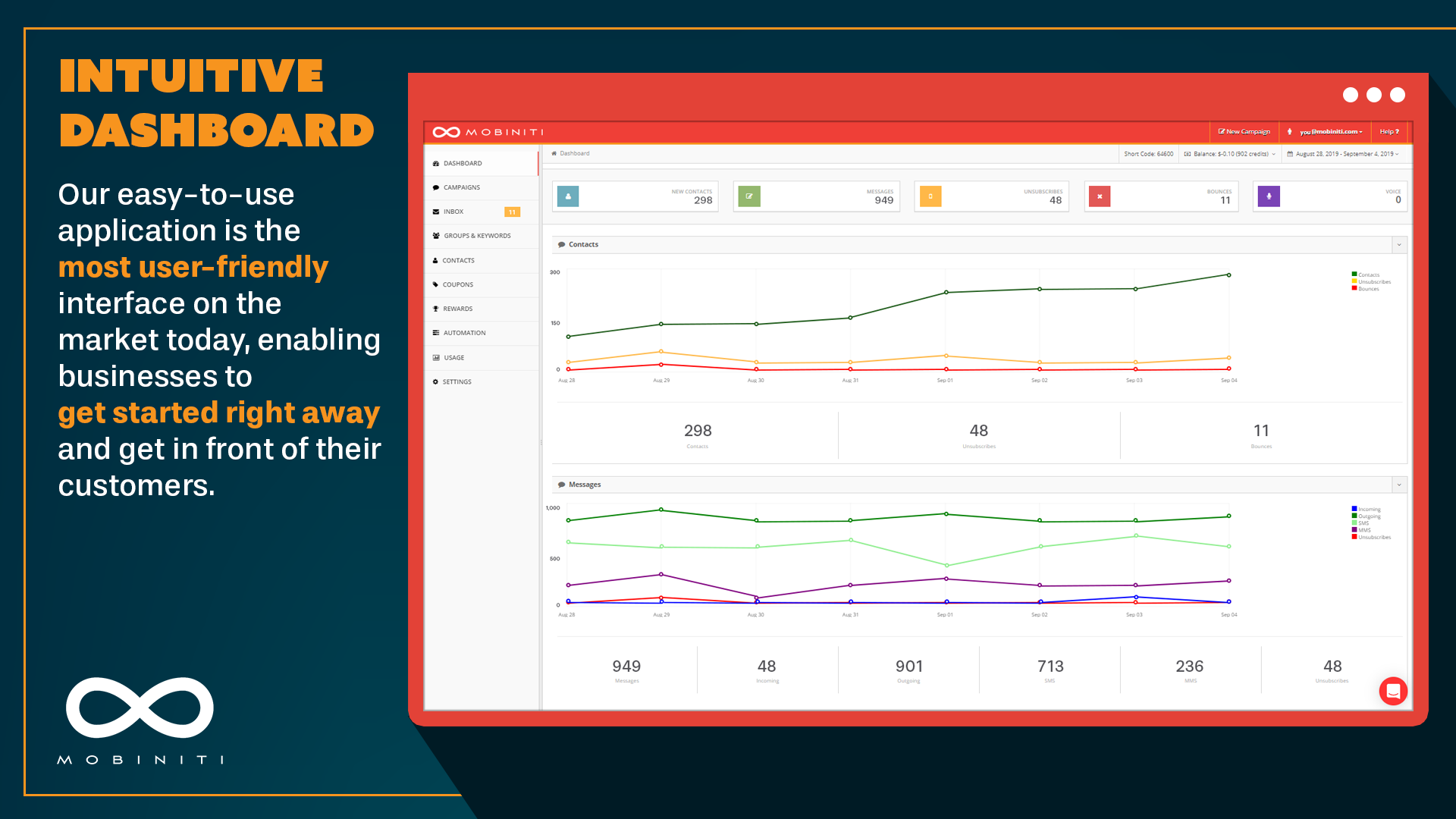
Task: Collapse the Contacts chart panel
Action: [x=1399, y=245]
